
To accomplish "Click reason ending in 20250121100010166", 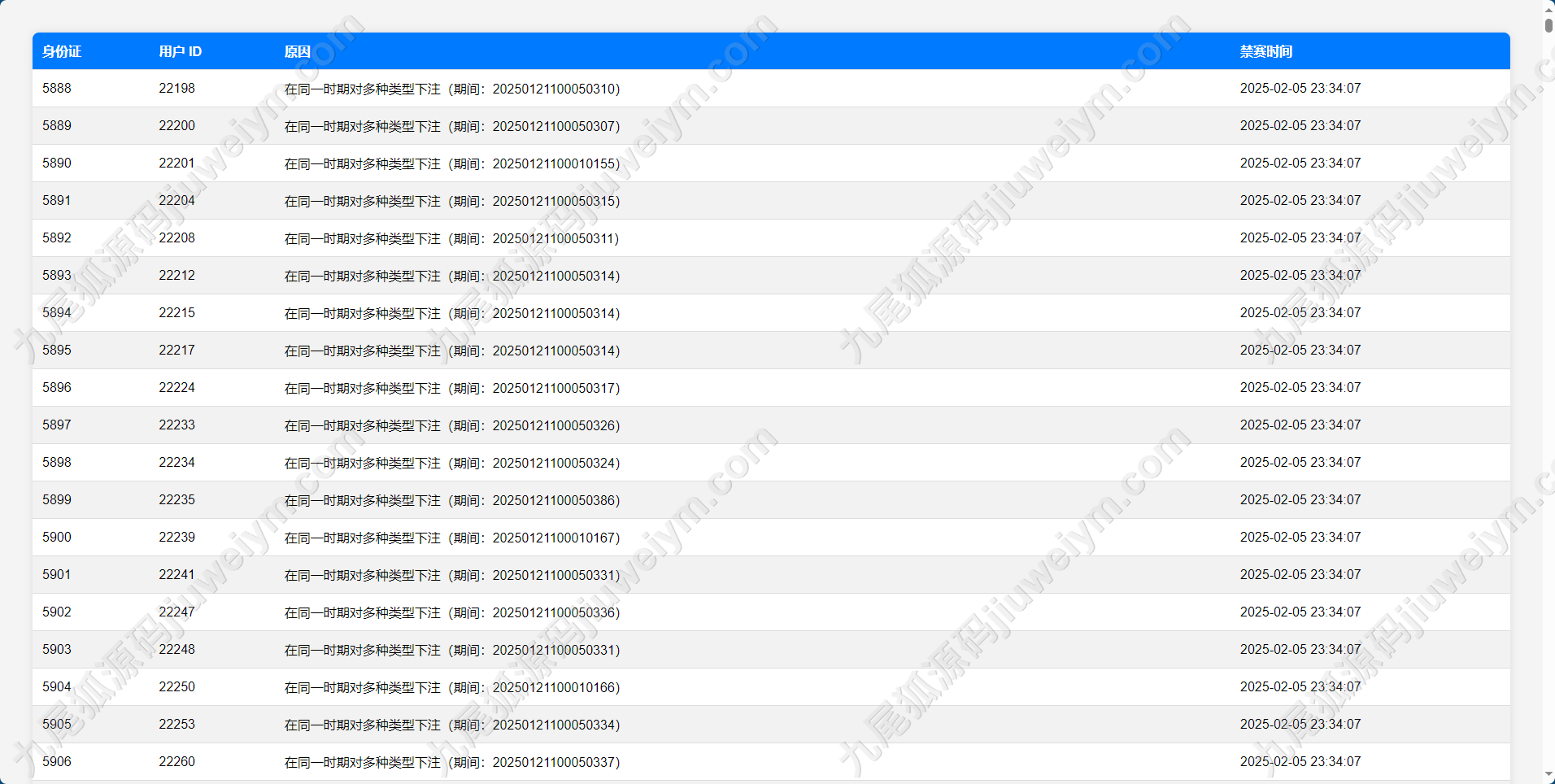I will [x=452, y=687].
